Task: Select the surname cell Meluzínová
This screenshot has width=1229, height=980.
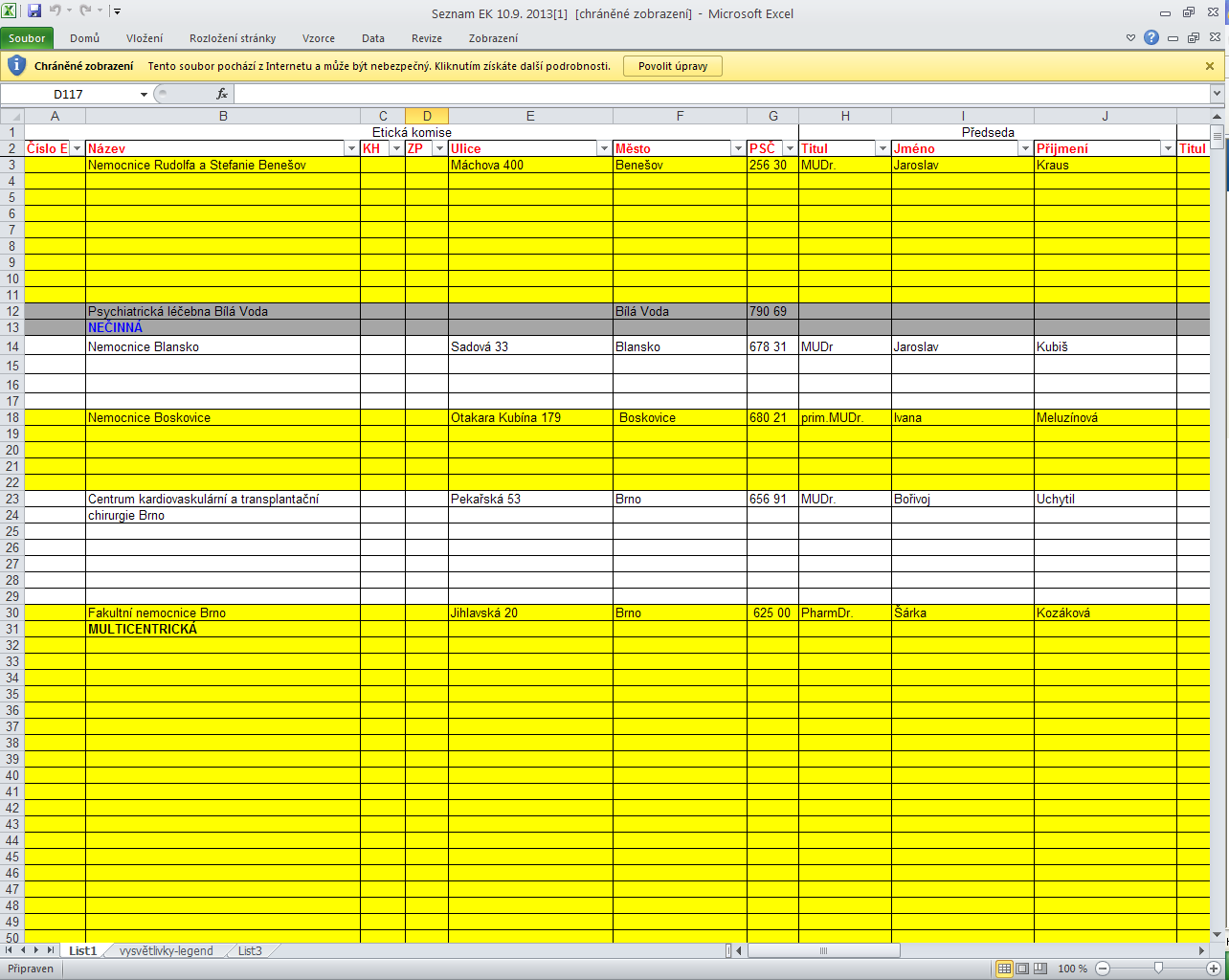Action: point(1106,417)
